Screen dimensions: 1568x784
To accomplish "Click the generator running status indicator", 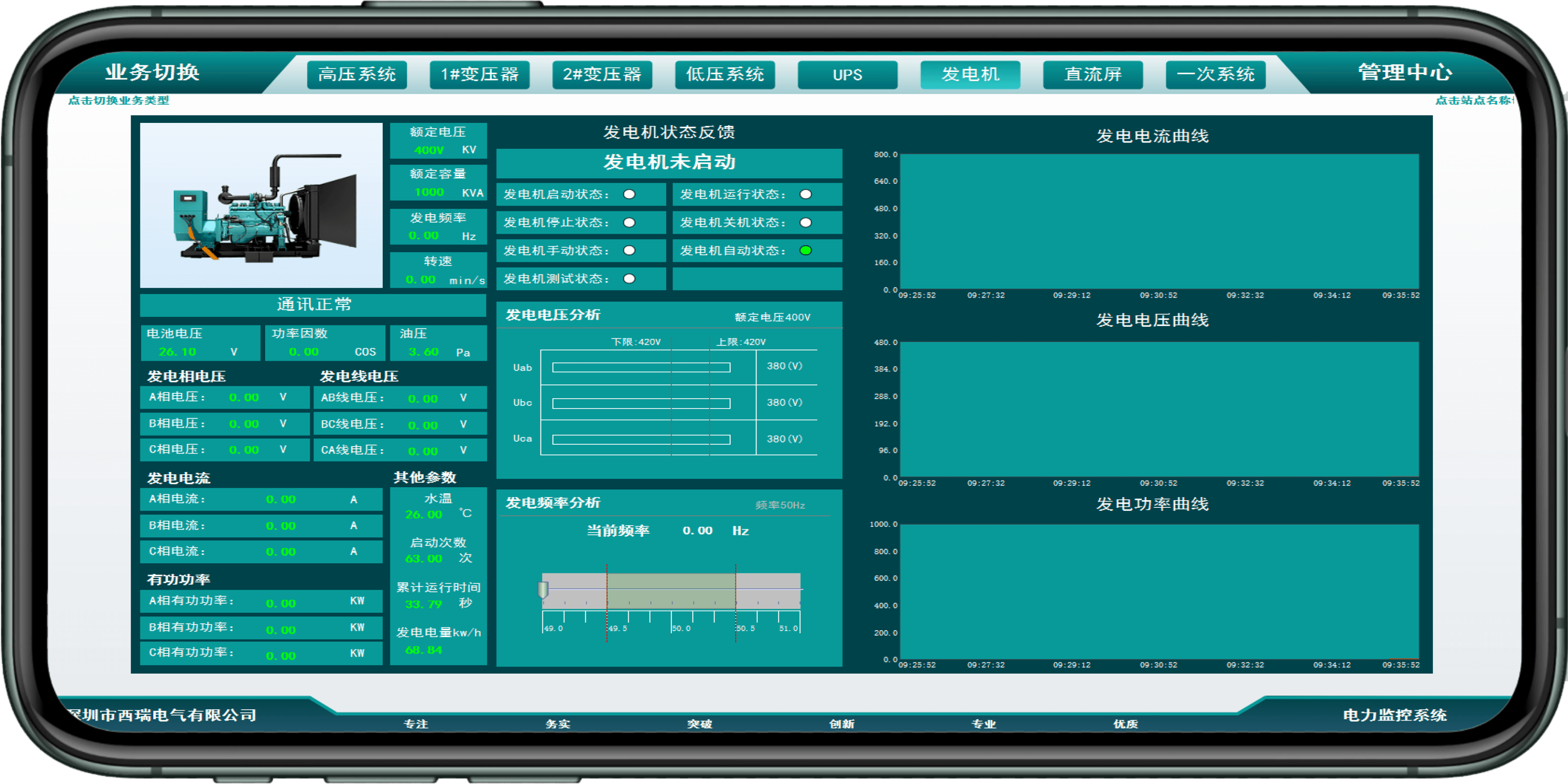I will [805, 194].
